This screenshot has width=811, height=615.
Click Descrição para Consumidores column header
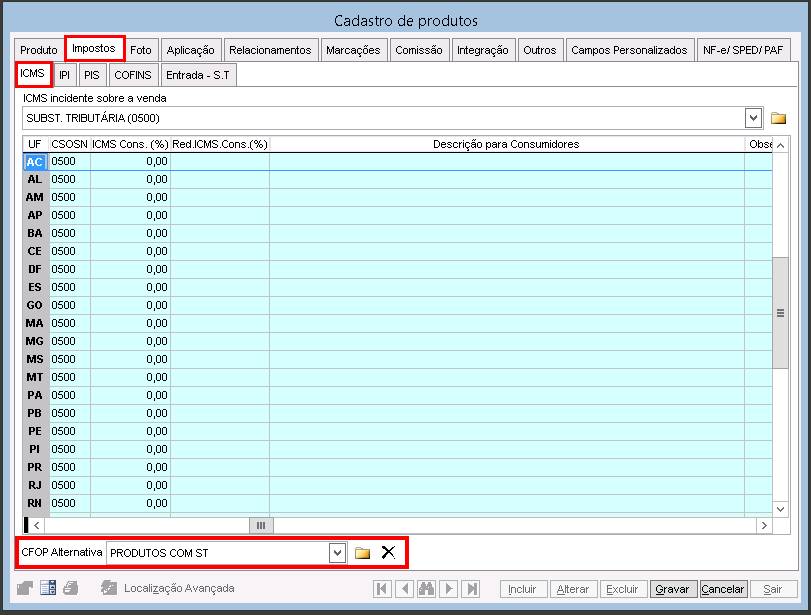point(506,144)
